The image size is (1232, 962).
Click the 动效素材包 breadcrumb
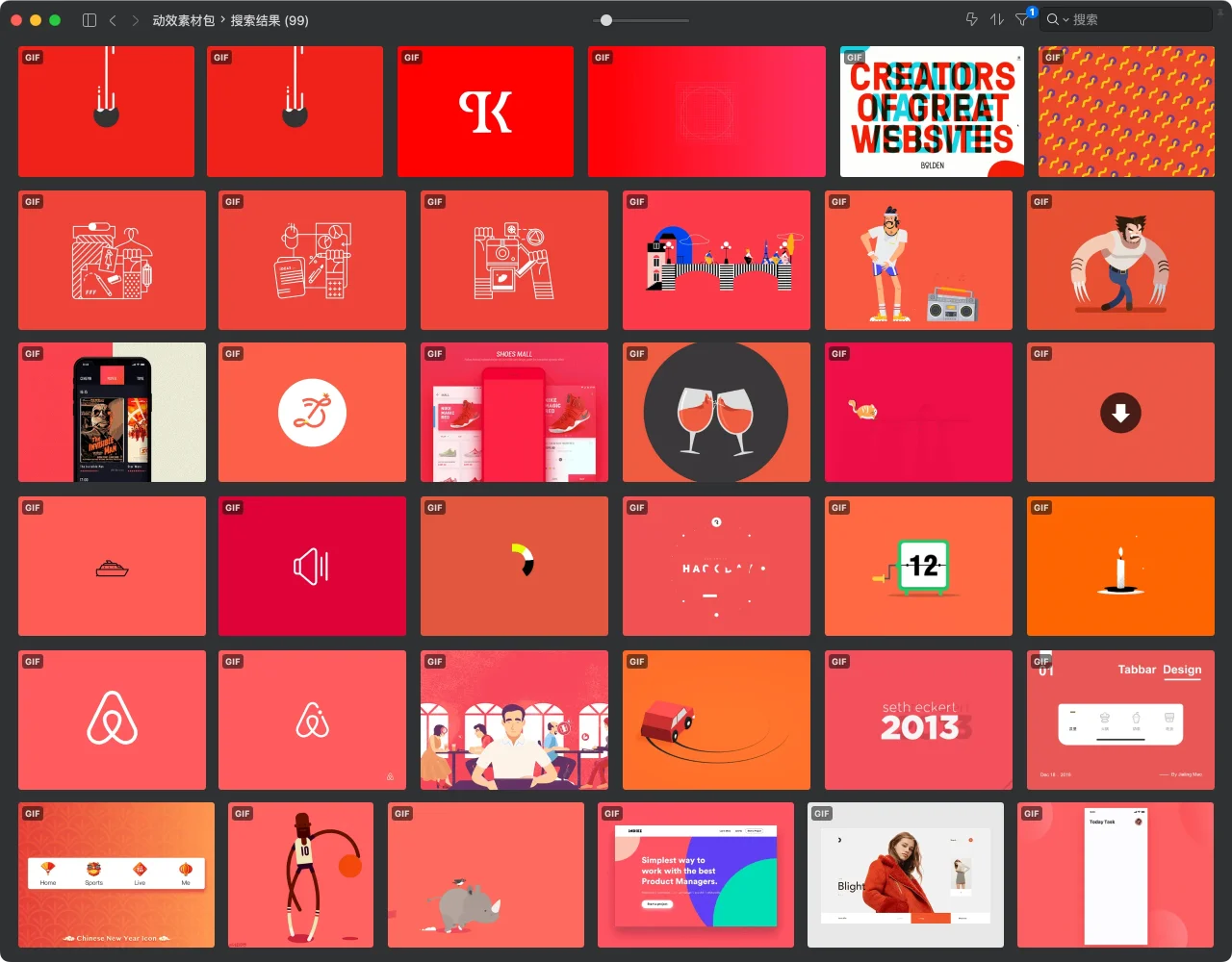coord(183,20)
